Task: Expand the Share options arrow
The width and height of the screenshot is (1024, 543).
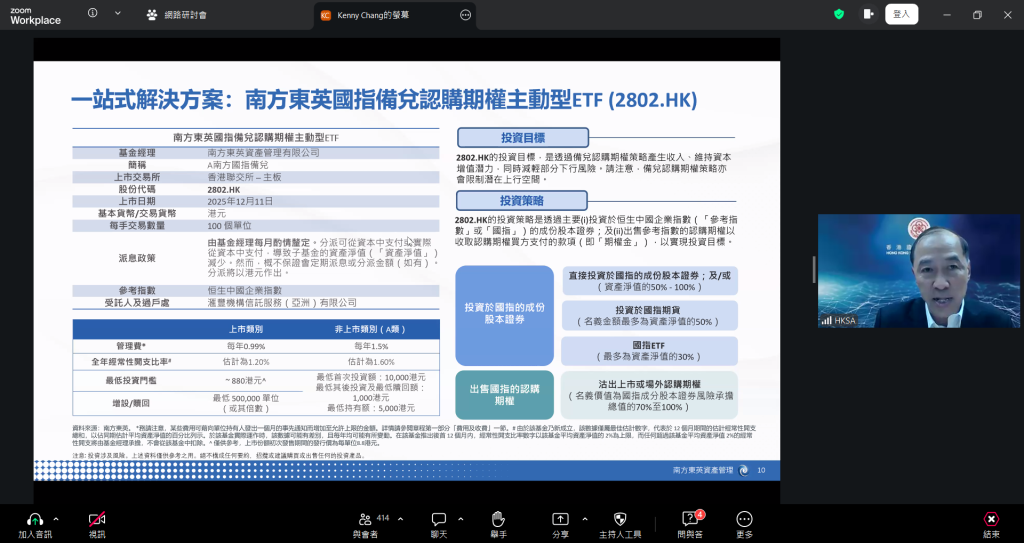Action: pyautogui.click(x=581, y=519)
